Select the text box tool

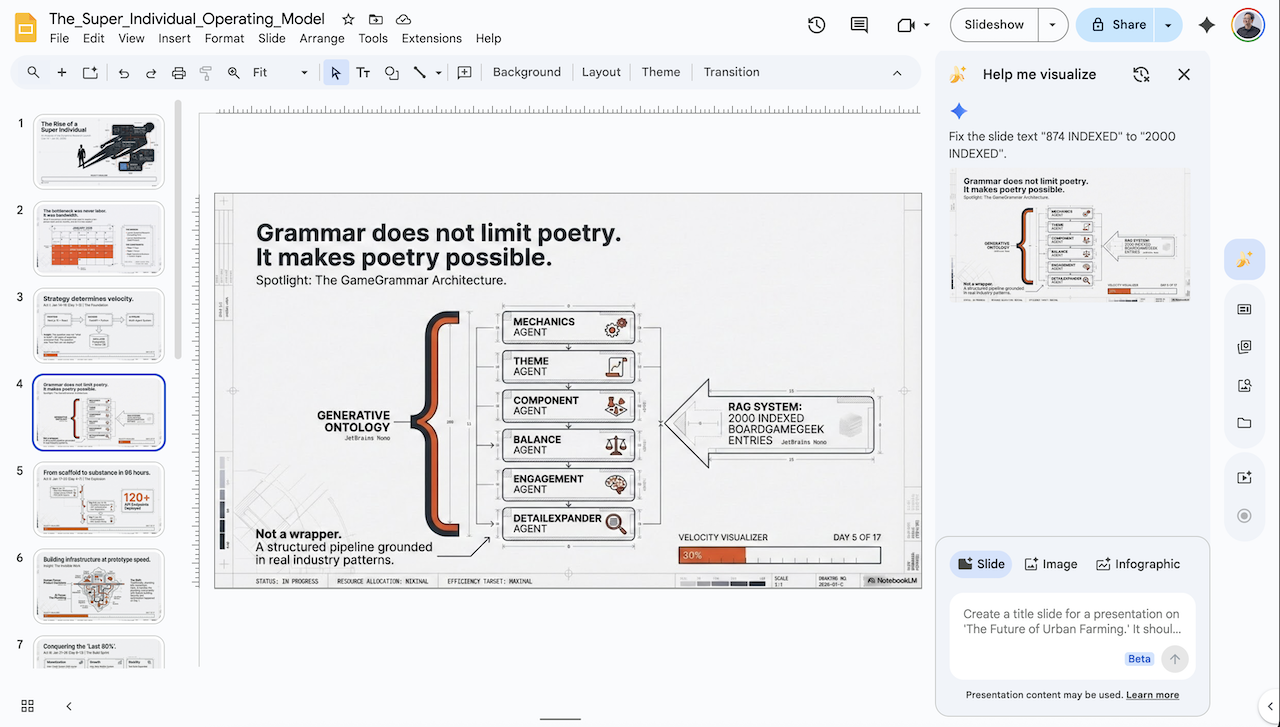(363, 72)
